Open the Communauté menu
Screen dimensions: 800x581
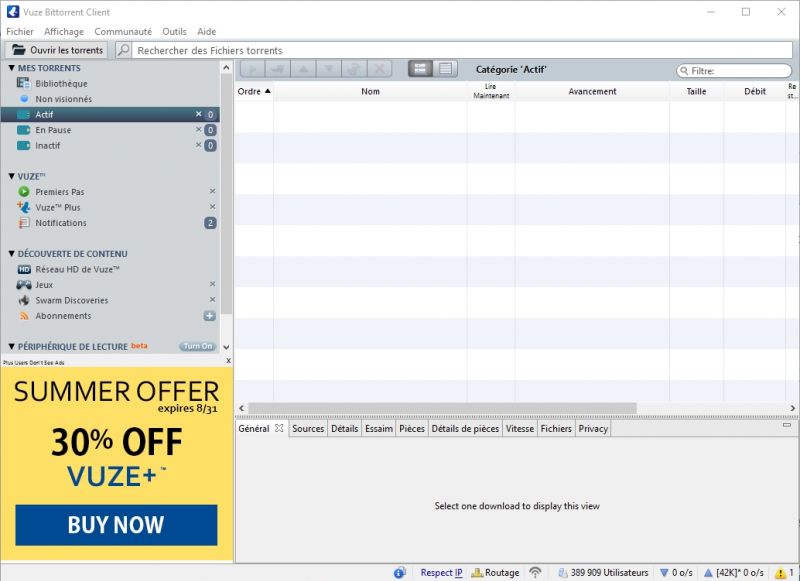click(x=123, y=32)
